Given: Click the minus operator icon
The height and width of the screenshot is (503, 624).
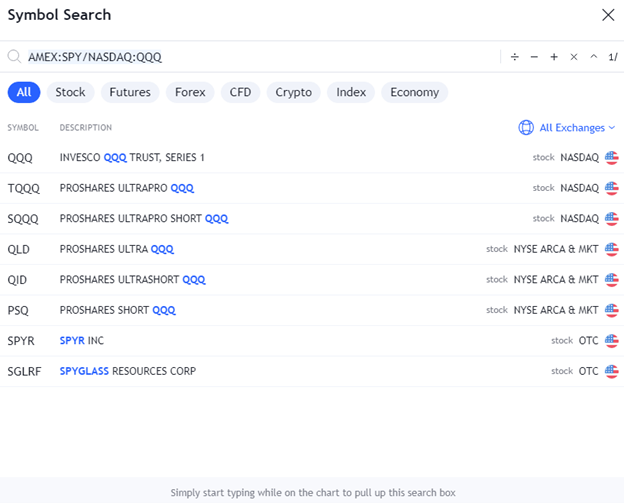Looking at the screenshot, I should (x=534, y=57).
